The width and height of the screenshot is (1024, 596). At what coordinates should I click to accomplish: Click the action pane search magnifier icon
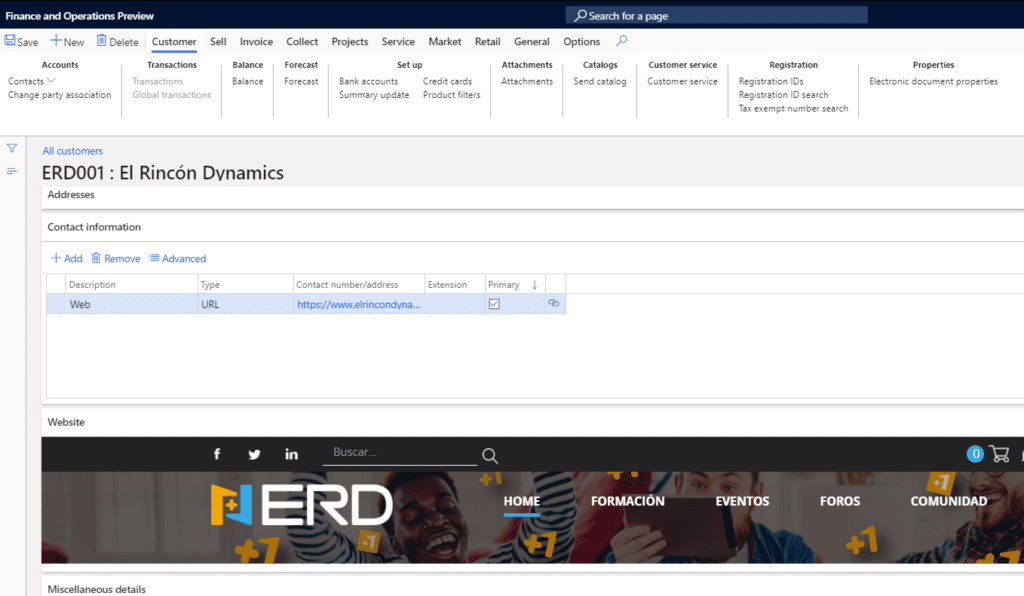(x=622, y=40)
